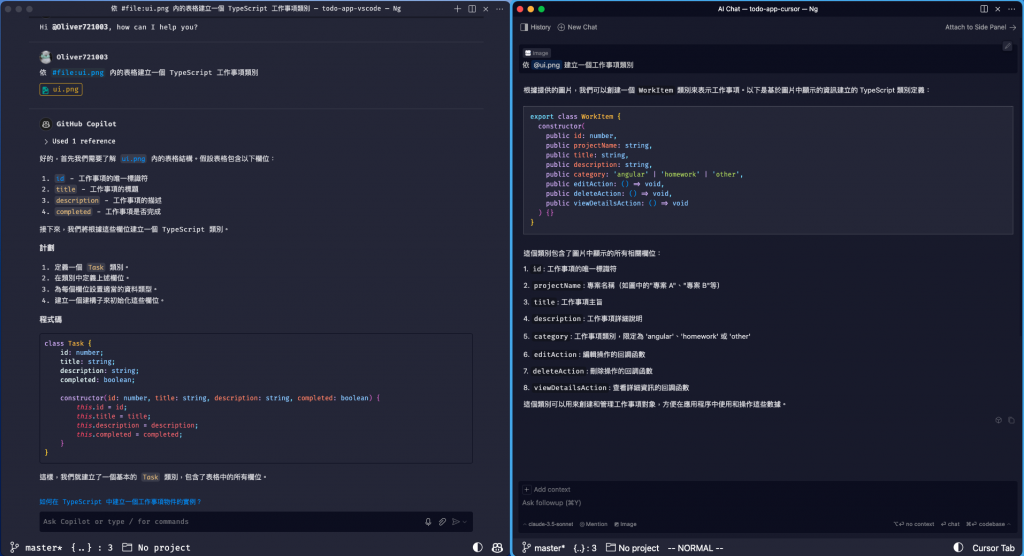This screenshot has height=556, width=1024.
Task: Click the {..} : 3 indicator in VS Code status bar
Action: click(x=91, y=548)
